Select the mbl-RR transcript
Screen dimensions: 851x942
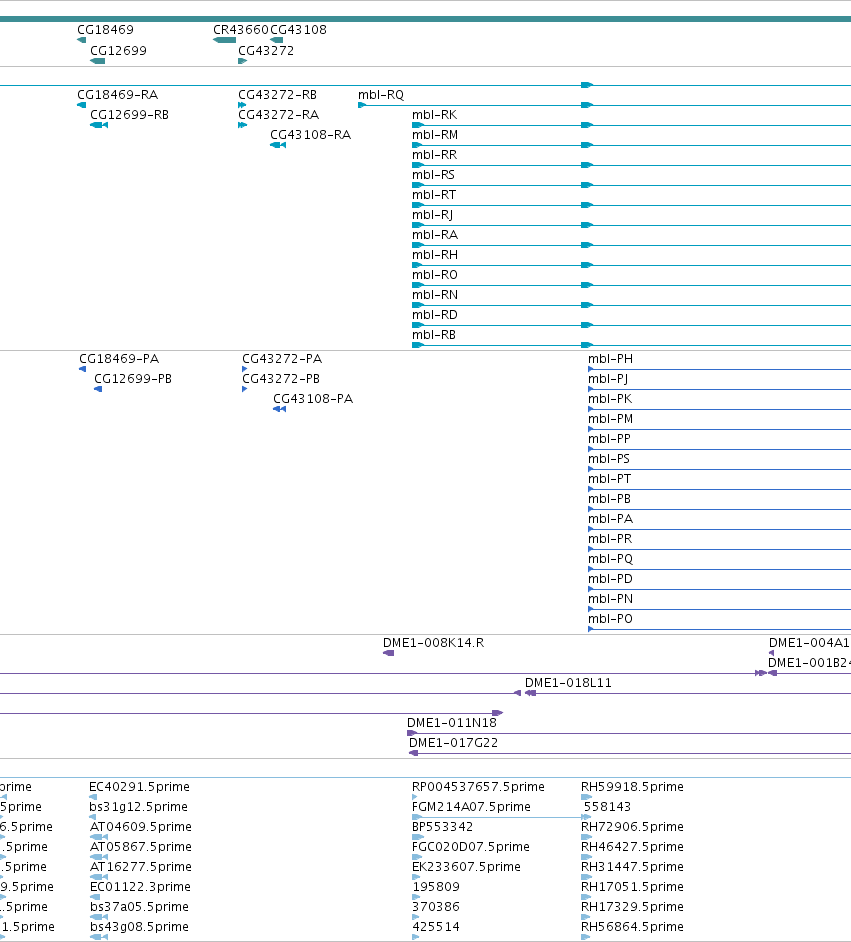[x=435, y=154]
